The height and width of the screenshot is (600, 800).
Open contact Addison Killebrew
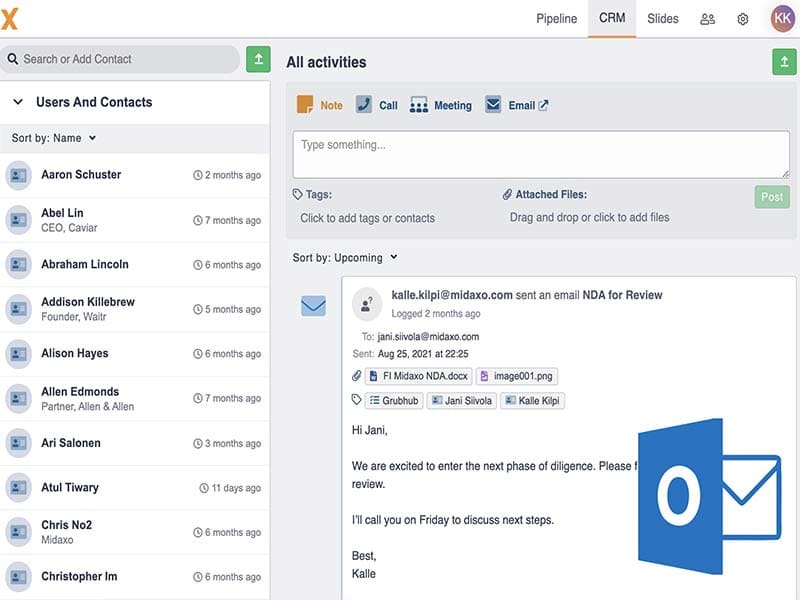point(135,309)
